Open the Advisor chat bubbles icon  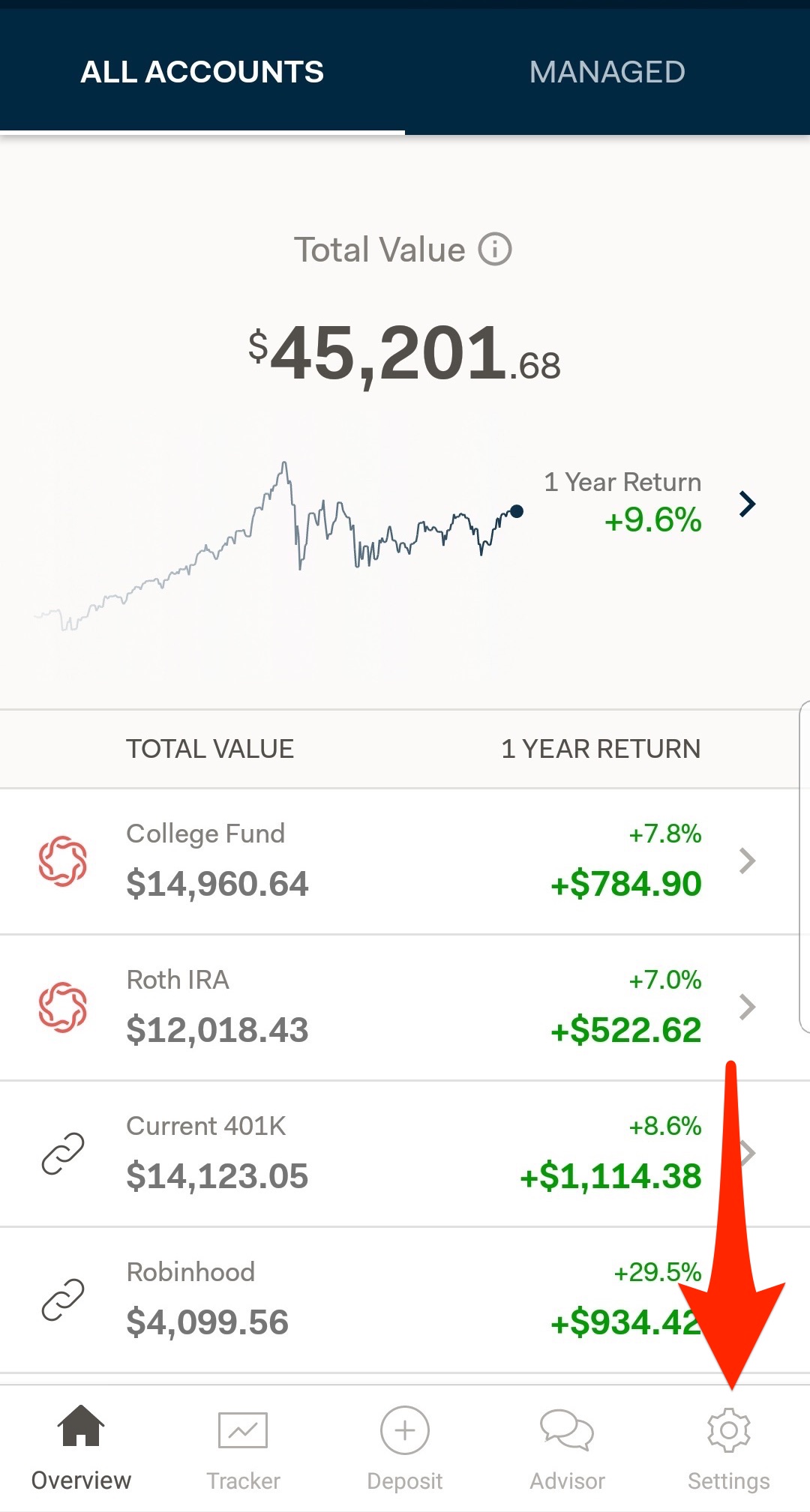(x=567, y=1430)
